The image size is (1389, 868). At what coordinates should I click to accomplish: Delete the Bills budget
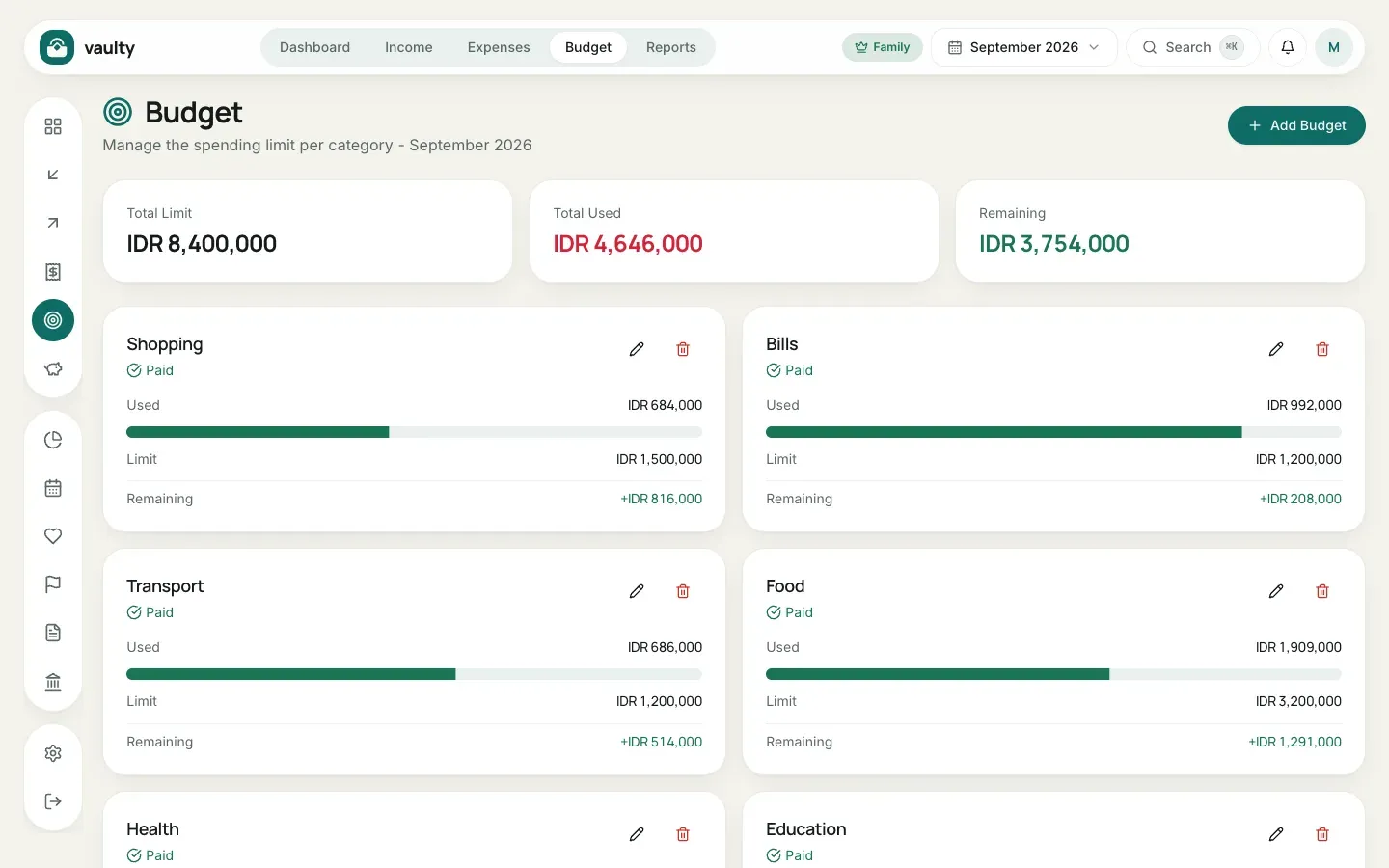pyautogui.click(x=1322, y=349)
